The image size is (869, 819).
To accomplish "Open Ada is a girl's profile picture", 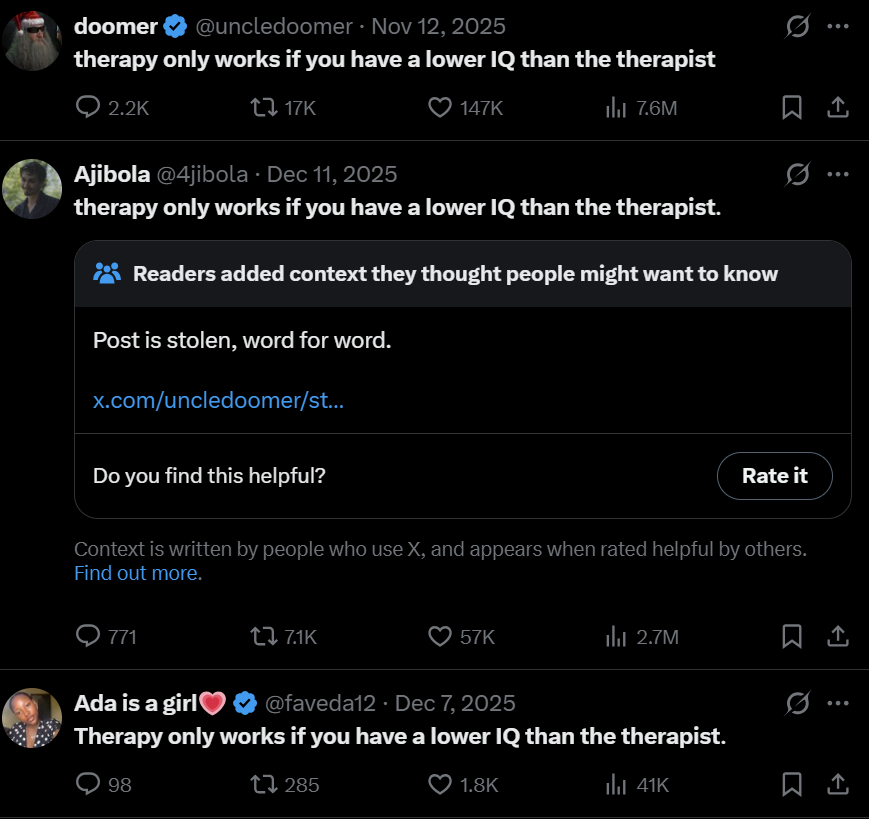I will [32, 718].
